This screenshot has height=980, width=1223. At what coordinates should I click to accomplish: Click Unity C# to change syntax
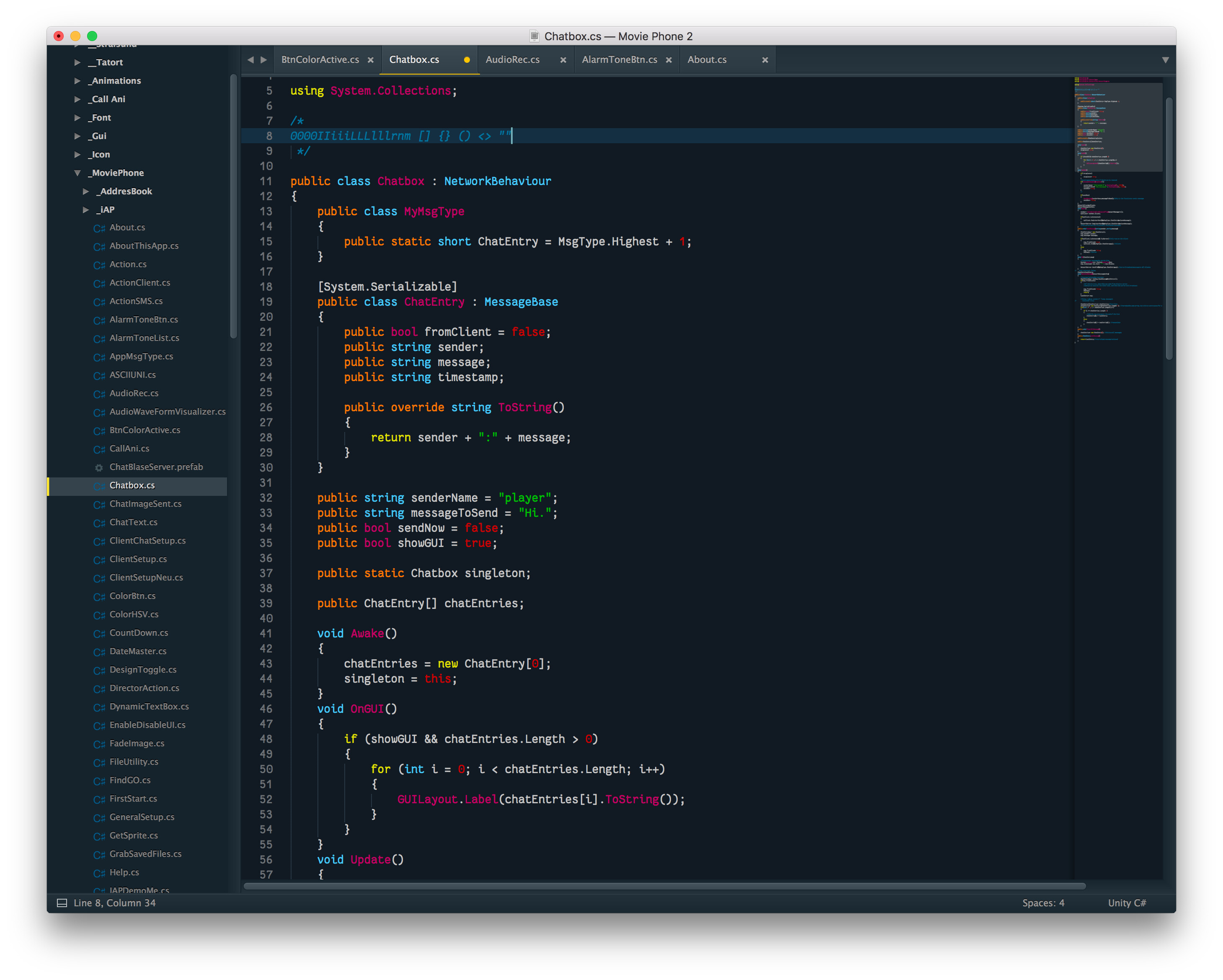[1127, 902]
